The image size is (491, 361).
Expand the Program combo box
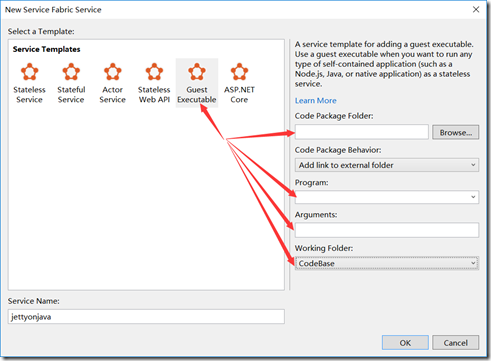pos(387,197)
